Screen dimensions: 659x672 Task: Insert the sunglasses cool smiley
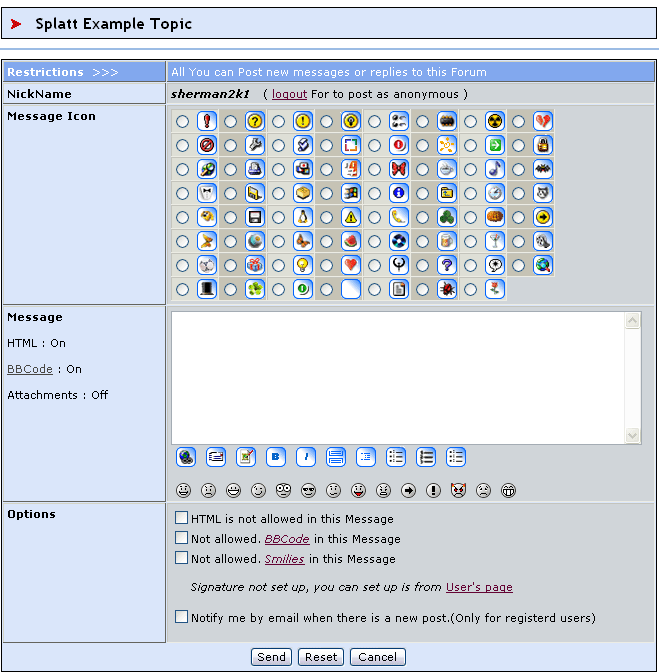pyautogui.click(x=309, y=491)
